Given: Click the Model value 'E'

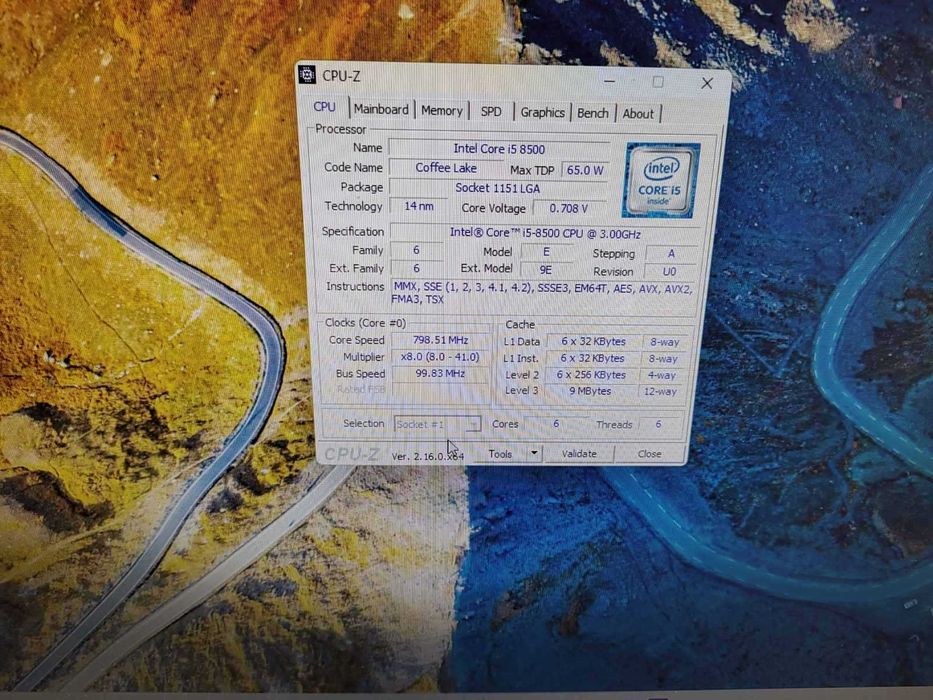Looking at the screenshot, I should pos(546,252).
